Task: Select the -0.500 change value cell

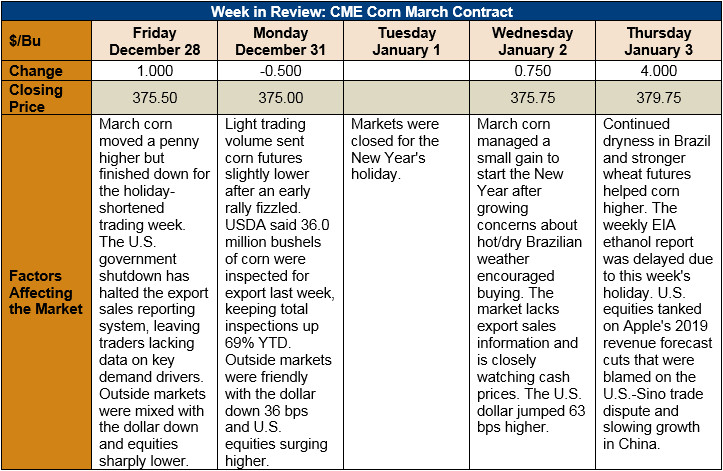Action: (280, 71)
